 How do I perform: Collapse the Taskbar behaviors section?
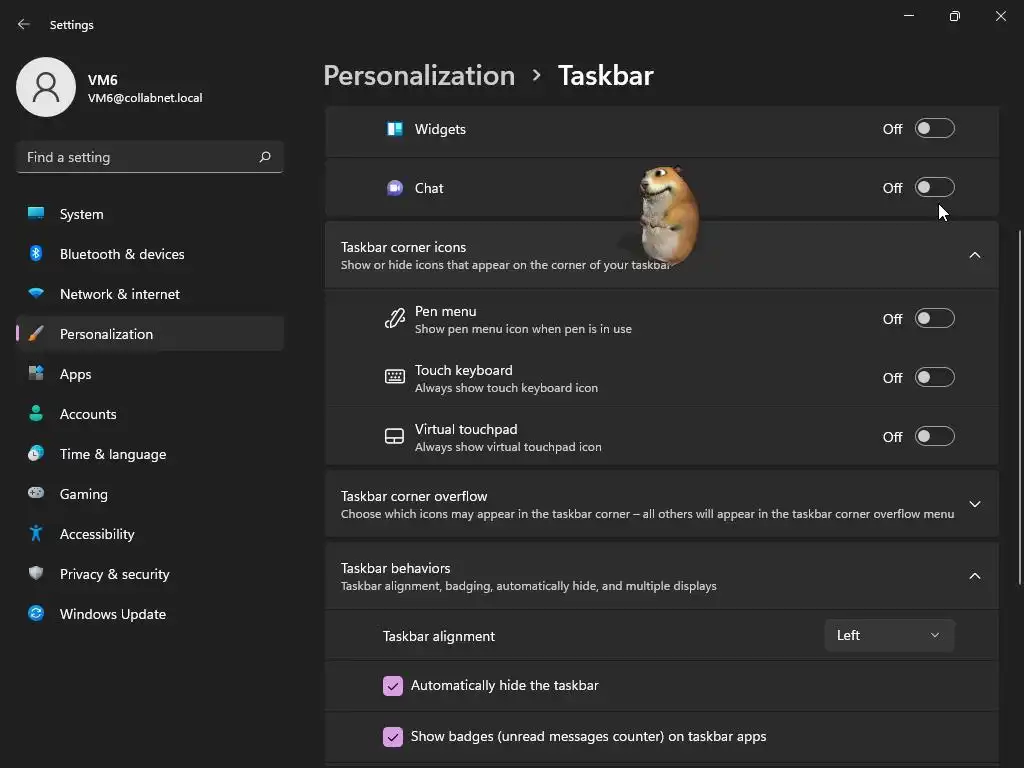pyautogui.click(x=974, y=576)
